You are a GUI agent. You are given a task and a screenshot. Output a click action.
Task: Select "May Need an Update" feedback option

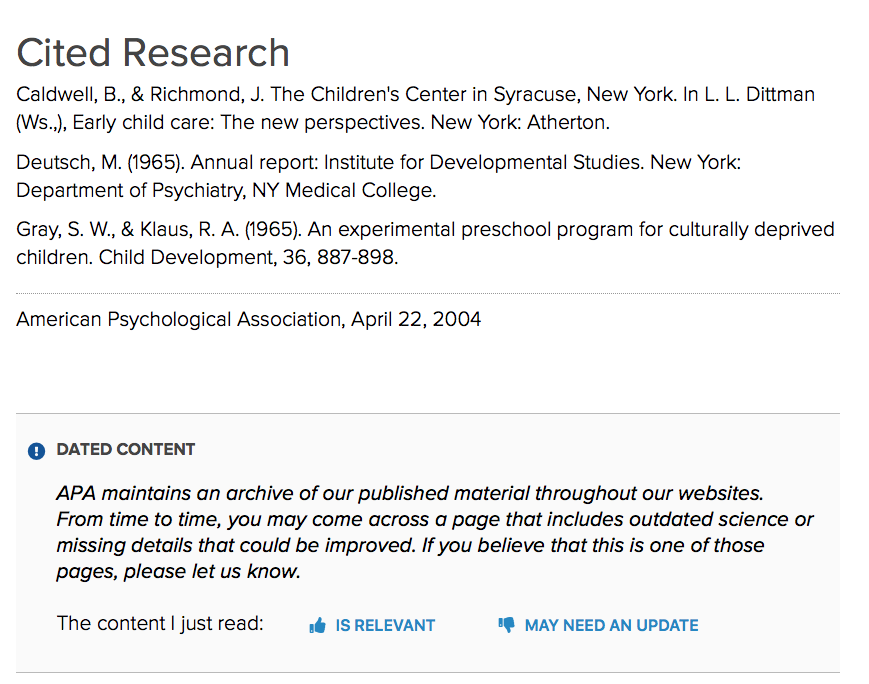pyautogui.click(x=611, y=626)
